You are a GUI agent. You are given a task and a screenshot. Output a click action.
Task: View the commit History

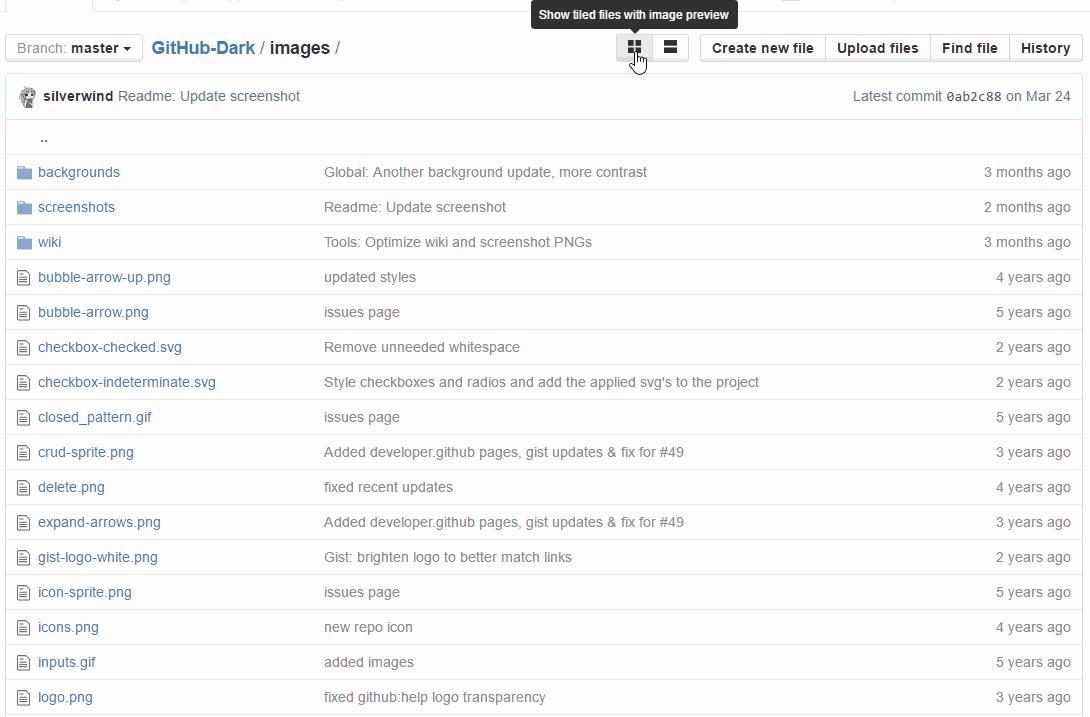click(1044, 47)
